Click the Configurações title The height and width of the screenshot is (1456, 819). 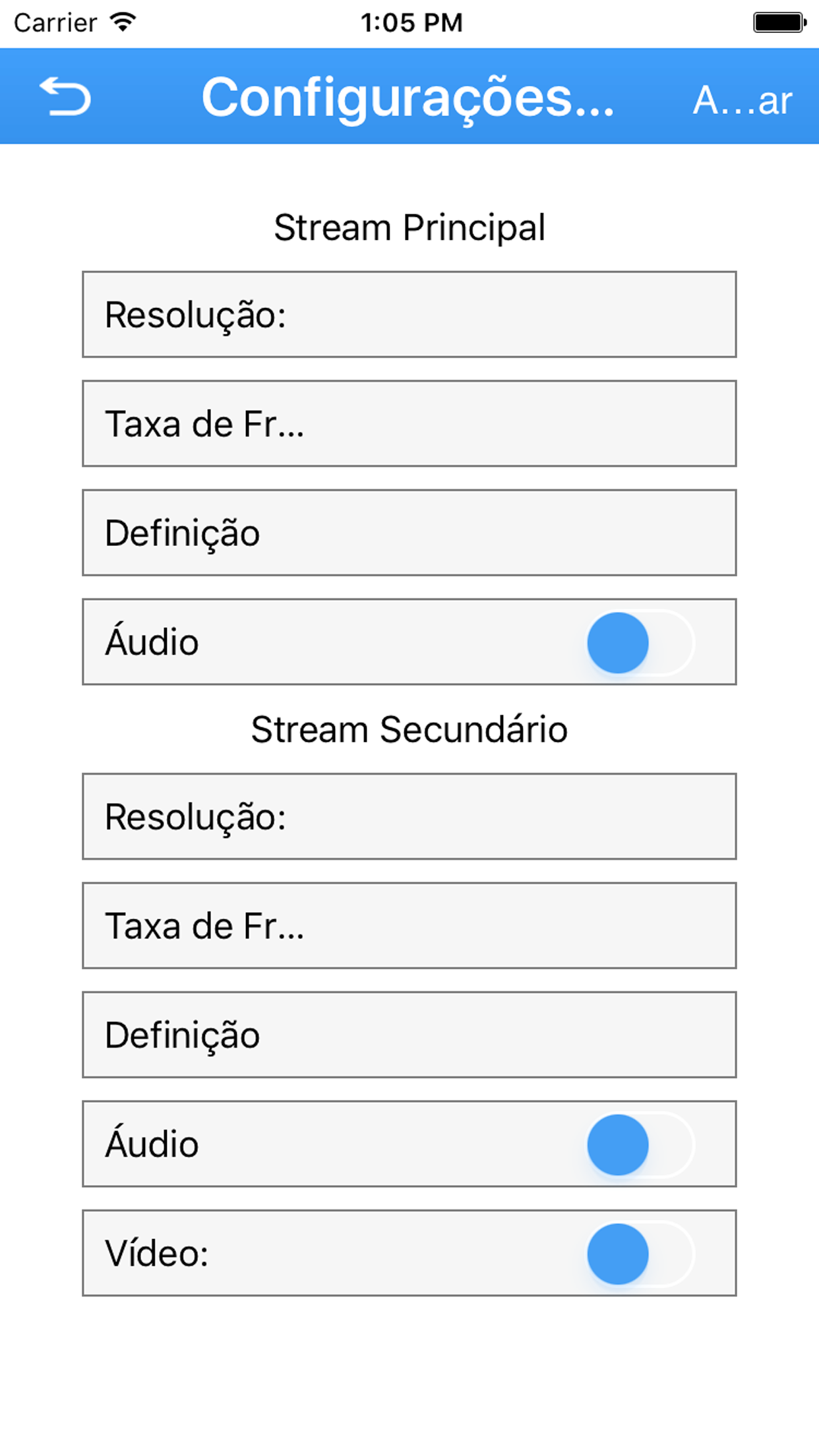coord(408,98)
